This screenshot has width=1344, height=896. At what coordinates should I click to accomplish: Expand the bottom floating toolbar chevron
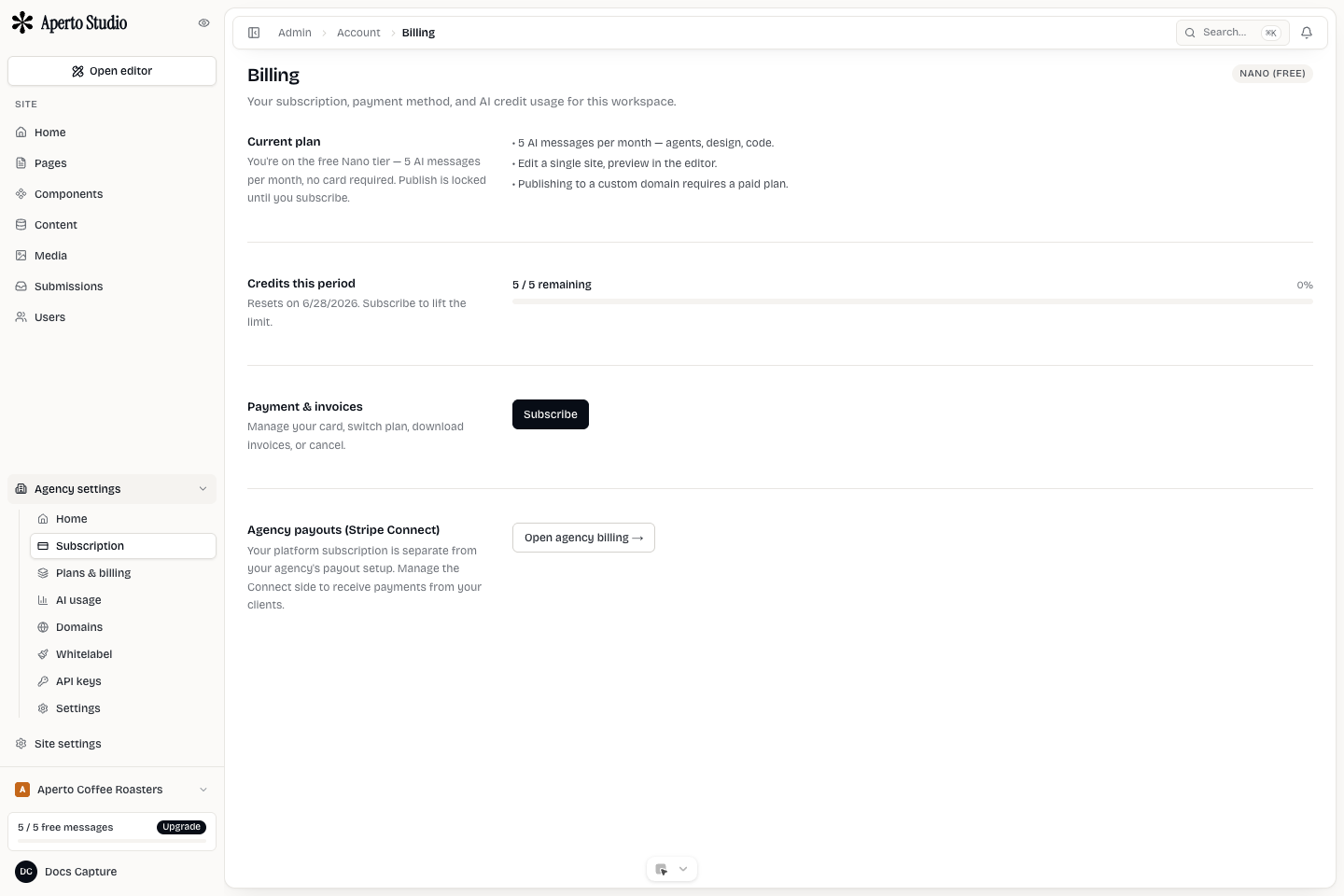coord(683,869)
